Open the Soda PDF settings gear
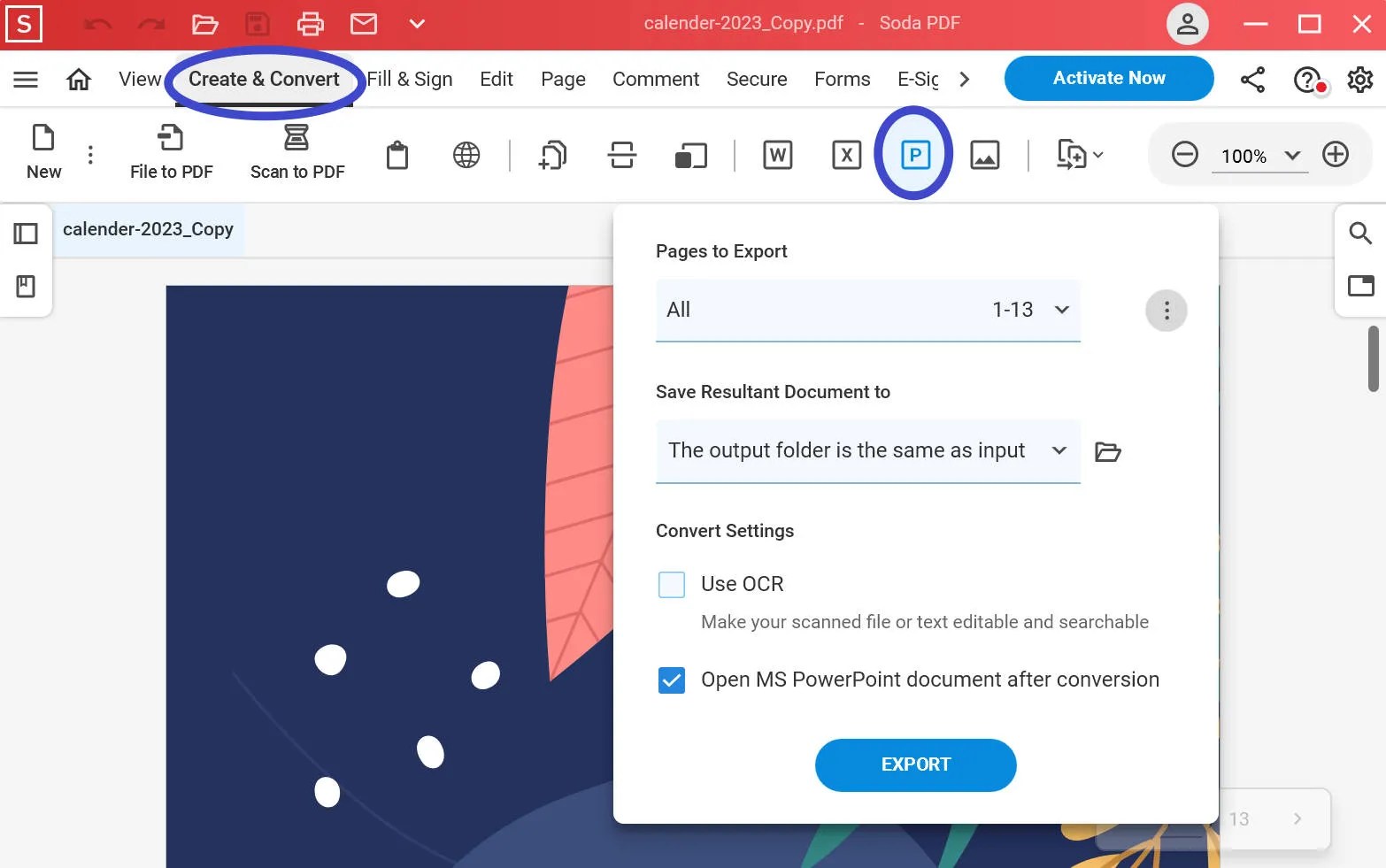 pos(1360,79)
